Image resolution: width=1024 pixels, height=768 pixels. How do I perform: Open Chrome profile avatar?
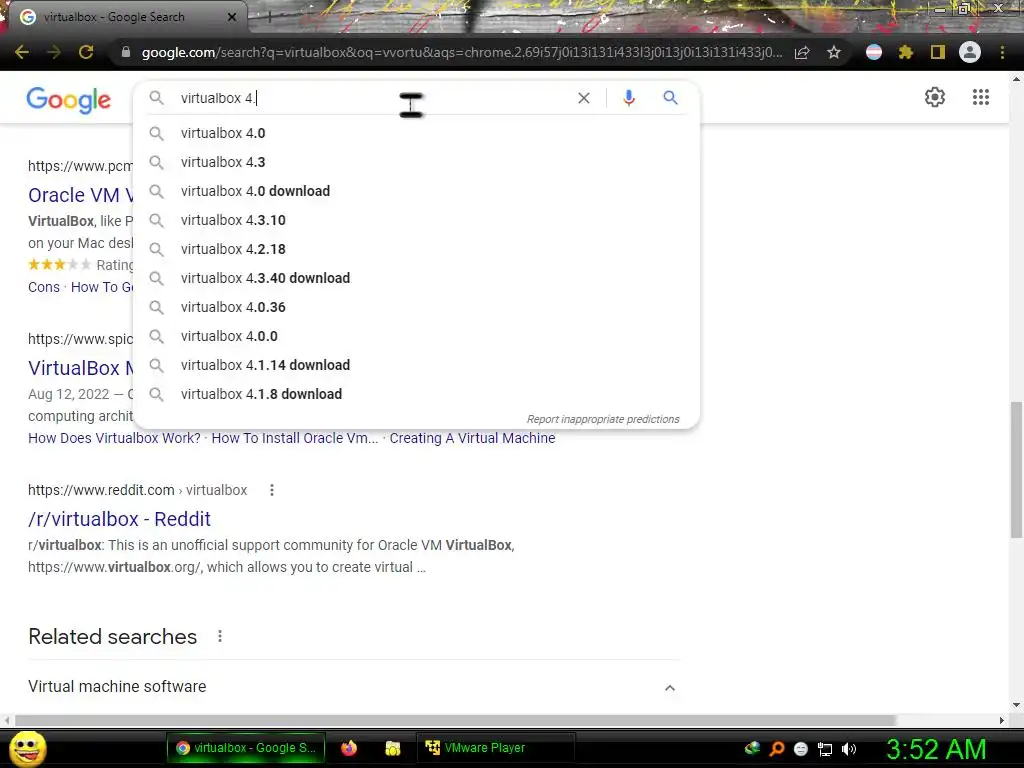[x=970, y=52]
